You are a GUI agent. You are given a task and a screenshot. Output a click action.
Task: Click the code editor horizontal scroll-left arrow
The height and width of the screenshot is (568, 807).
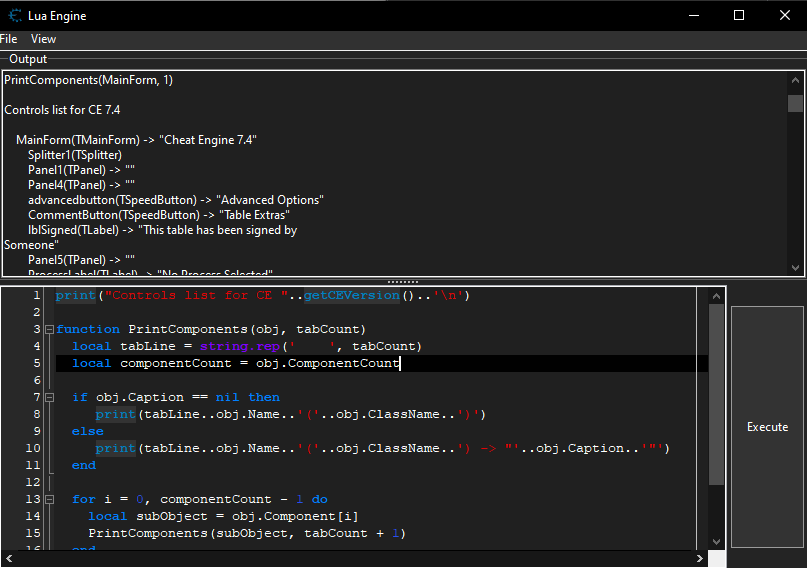point(9,559)
